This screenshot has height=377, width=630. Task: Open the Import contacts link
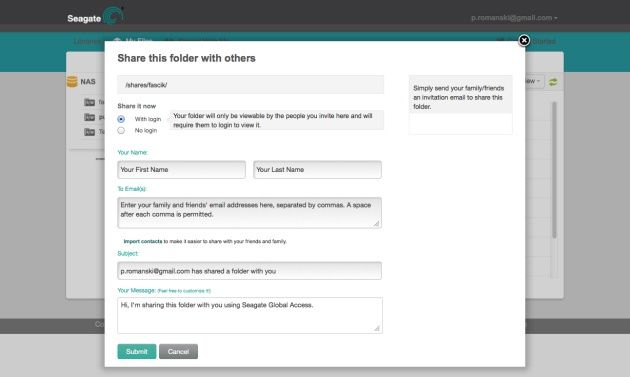point(143,241)
